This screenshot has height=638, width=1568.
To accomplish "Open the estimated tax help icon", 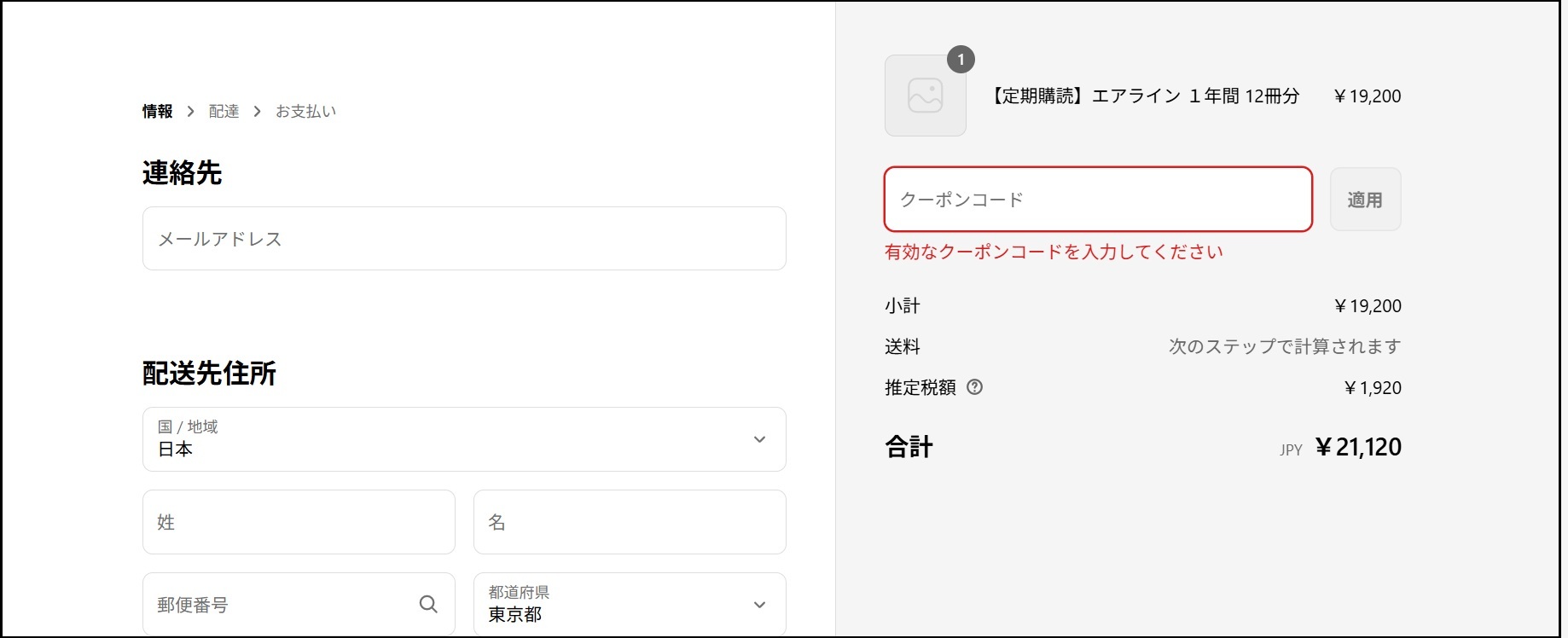I will click(x=974, y=387).
